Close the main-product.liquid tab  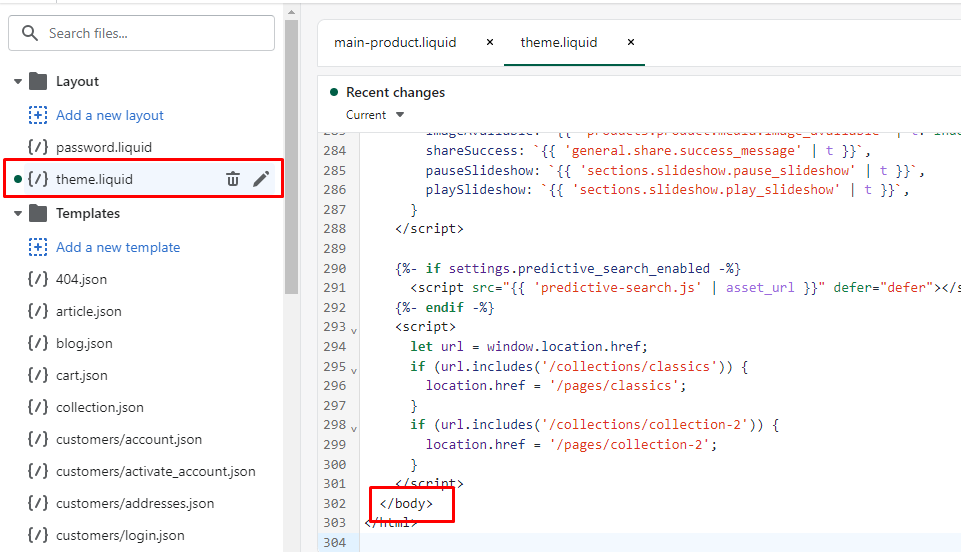(x=489, y=42)
